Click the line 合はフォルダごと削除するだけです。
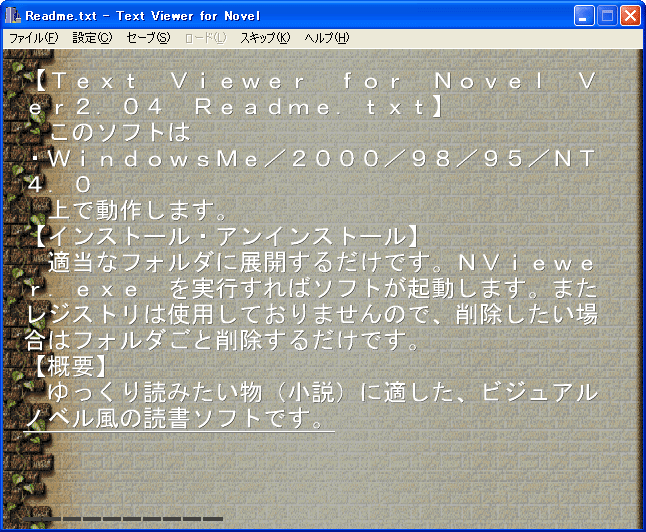The height and width of the screenshot is (532, 646). [222, 340]
